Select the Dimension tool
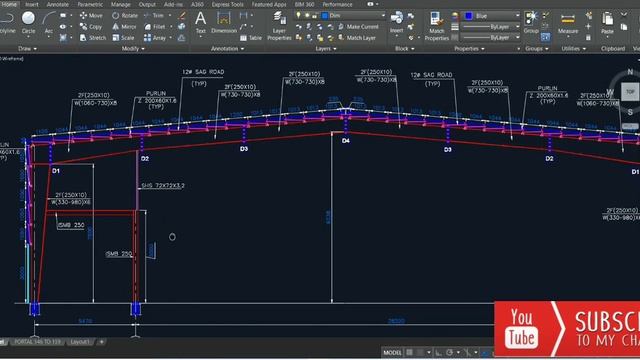 [224, 22]
